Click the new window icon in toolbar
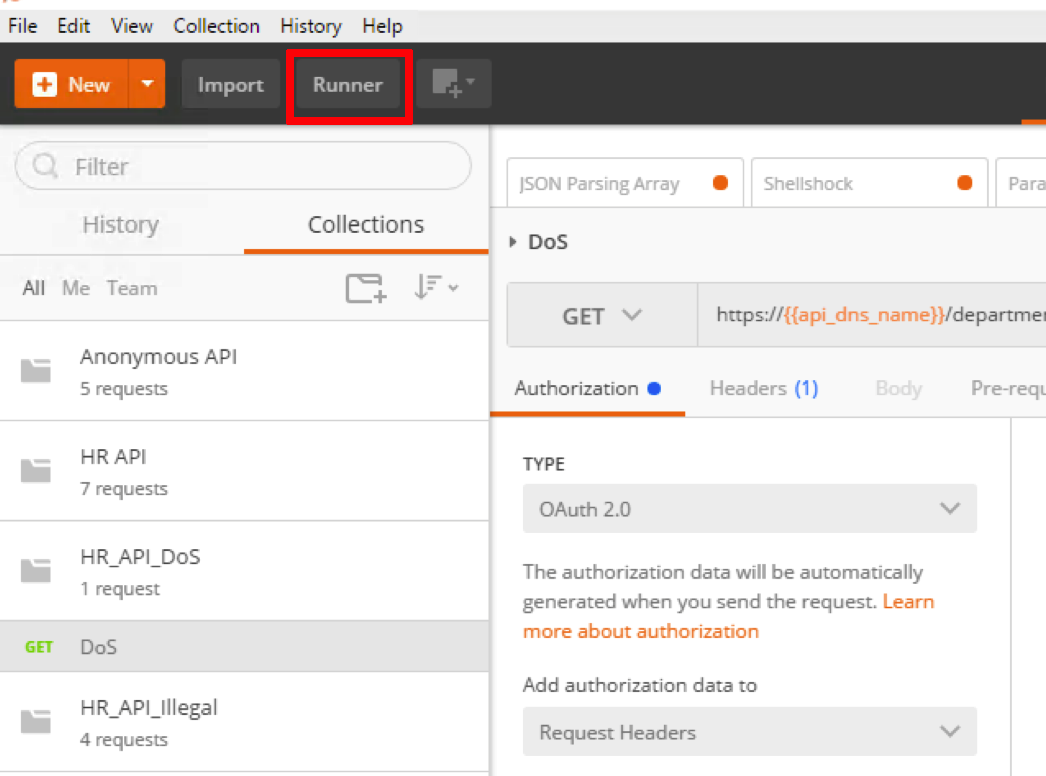 454,84
